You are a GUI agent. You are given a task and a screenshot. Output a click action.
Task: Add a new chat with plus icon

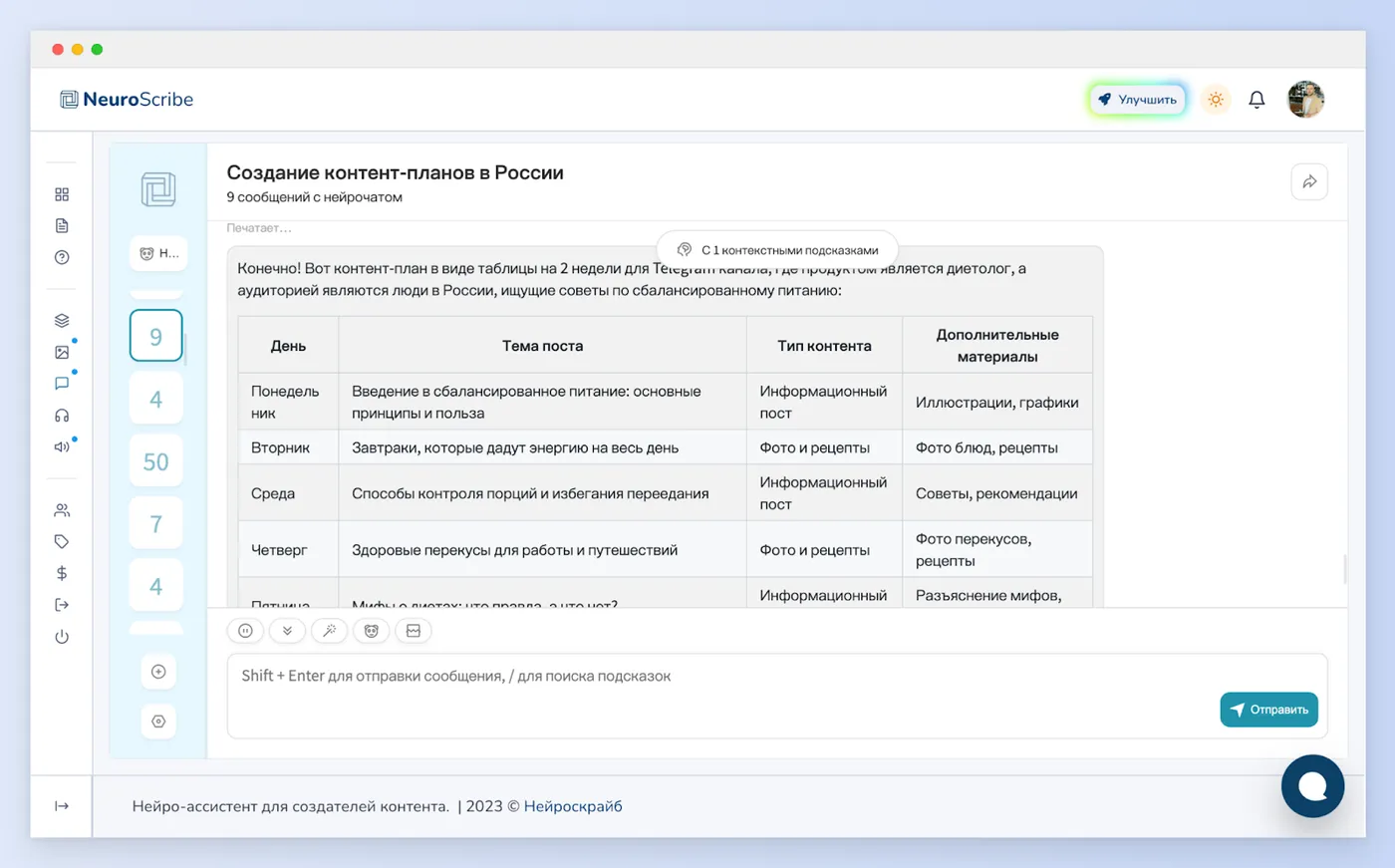158,672
